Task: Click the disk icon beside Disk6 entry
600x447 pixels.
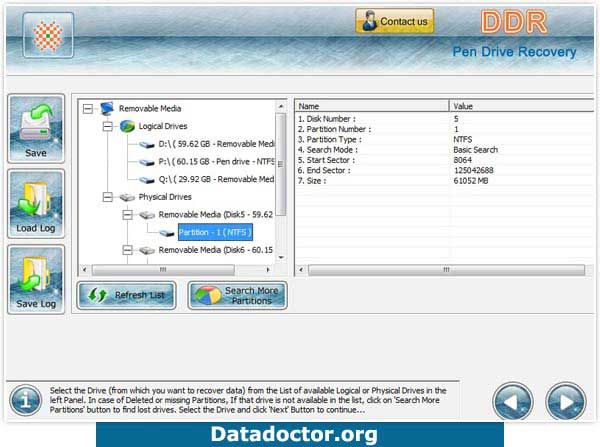Action: (x=147, y=251)
